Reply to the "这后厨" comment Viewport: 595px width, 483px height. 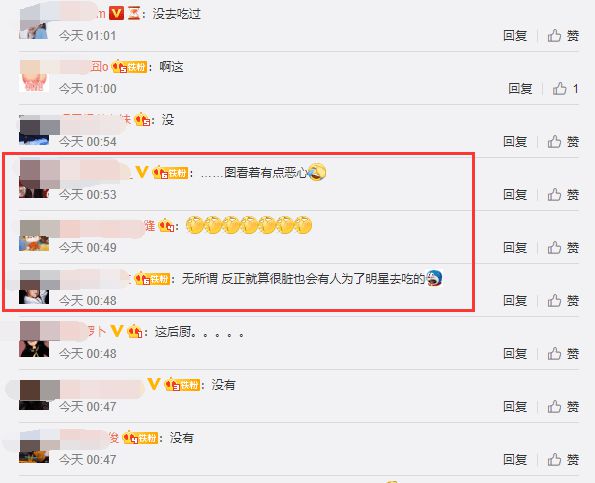point(515,354)
